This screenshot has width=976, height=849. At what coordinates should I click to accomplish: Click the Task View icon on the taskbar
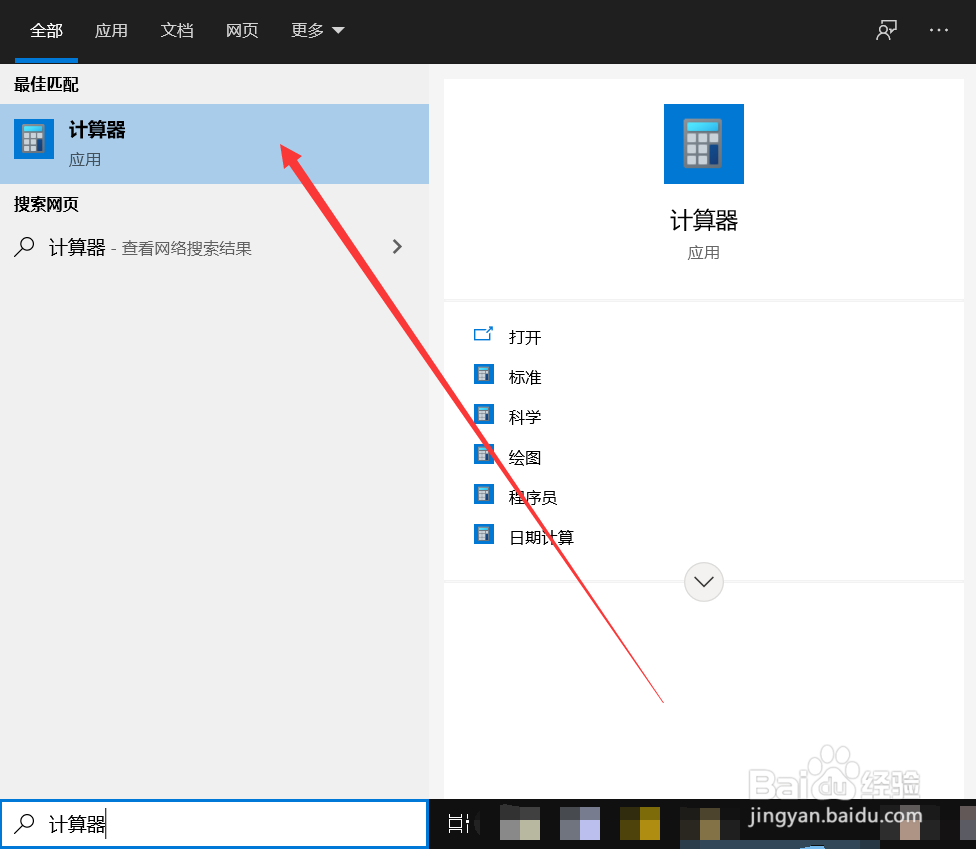[458, 823]
